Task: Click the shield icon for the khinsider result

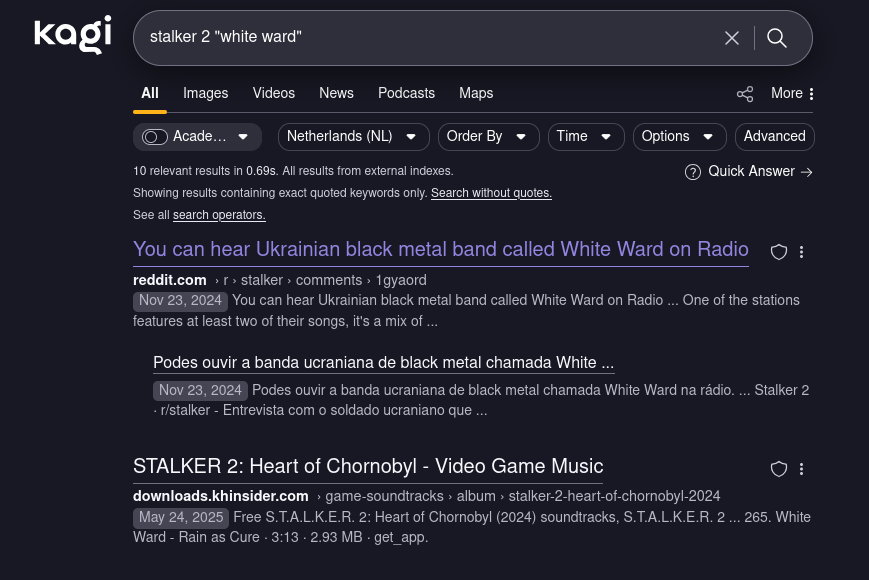Action: 779,469
